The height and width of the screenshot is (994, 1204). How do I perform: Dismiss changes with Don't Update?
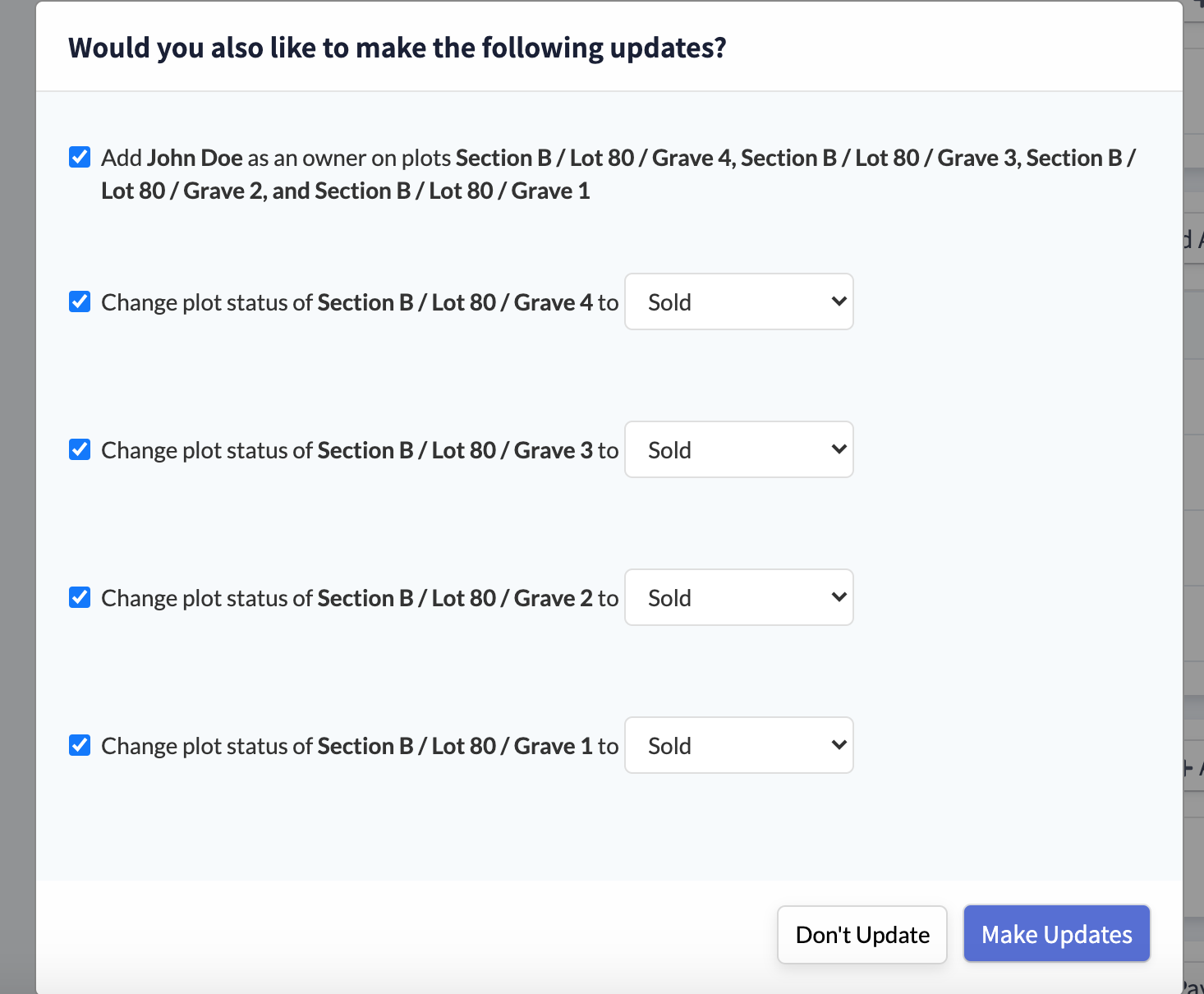862,934
